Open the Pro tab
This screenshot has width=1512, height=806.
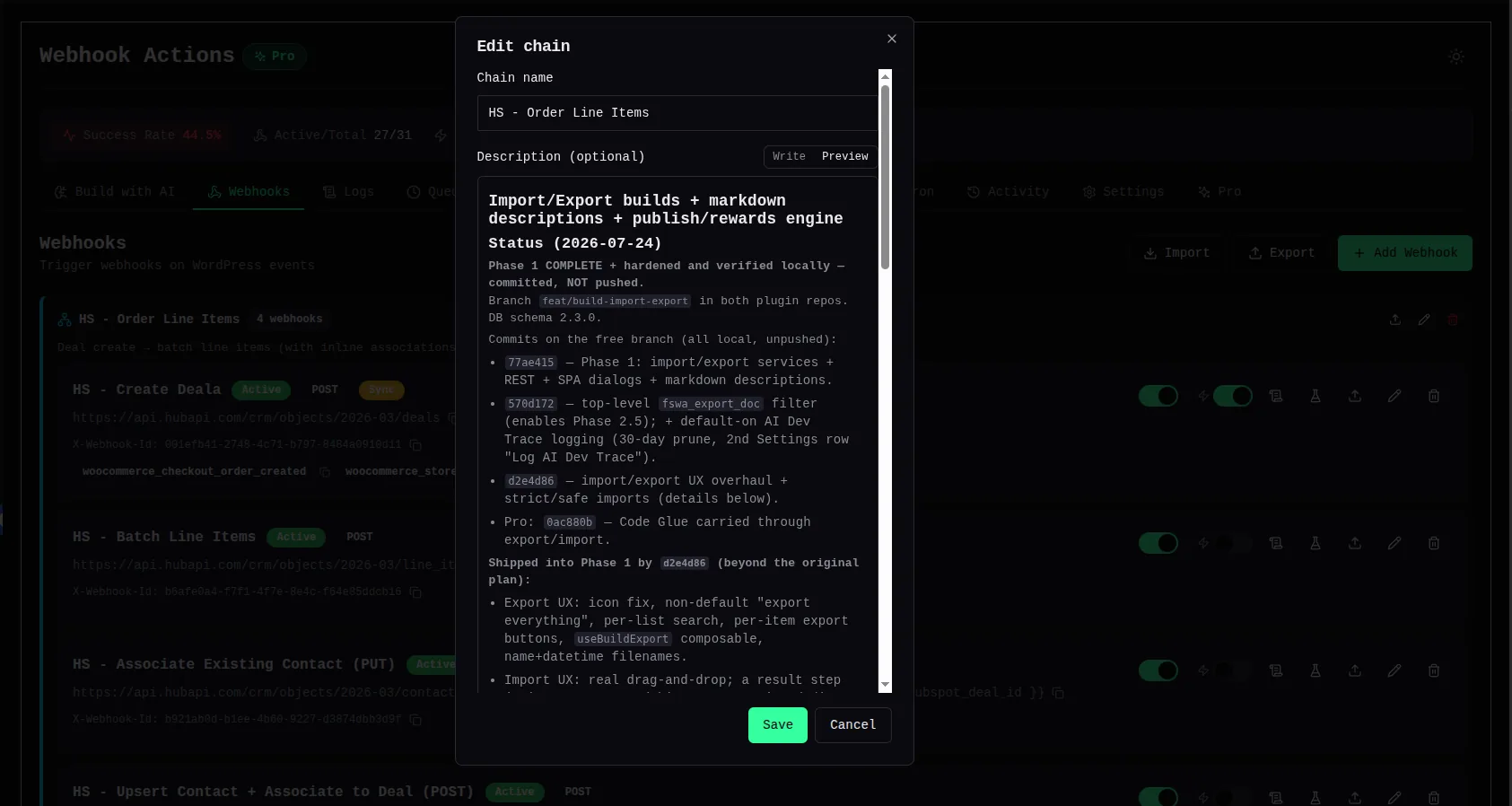(1219, 192)
